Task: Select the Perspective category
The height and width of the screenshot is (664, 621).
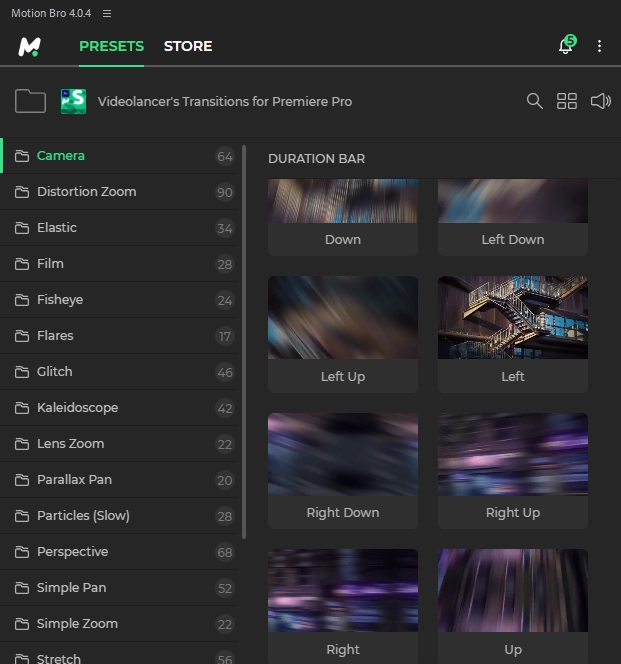Action: [x=120, y=552]
